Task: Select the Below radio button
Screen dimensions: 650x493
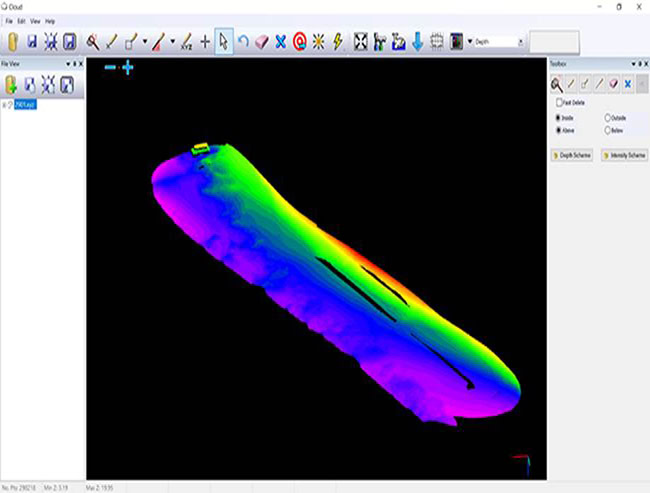Action: [608, 130]
